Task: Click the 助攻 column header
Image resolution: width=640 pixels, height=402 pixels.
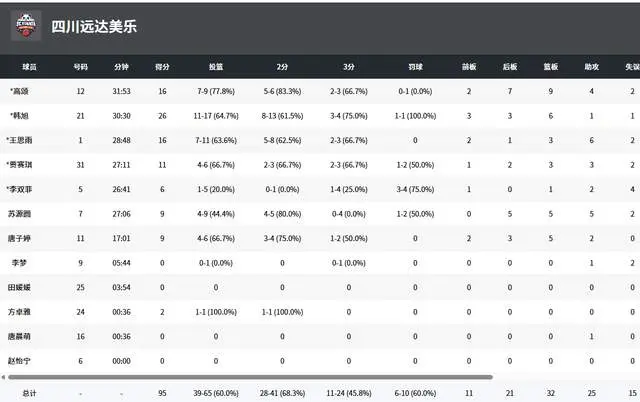Action: 591,66
